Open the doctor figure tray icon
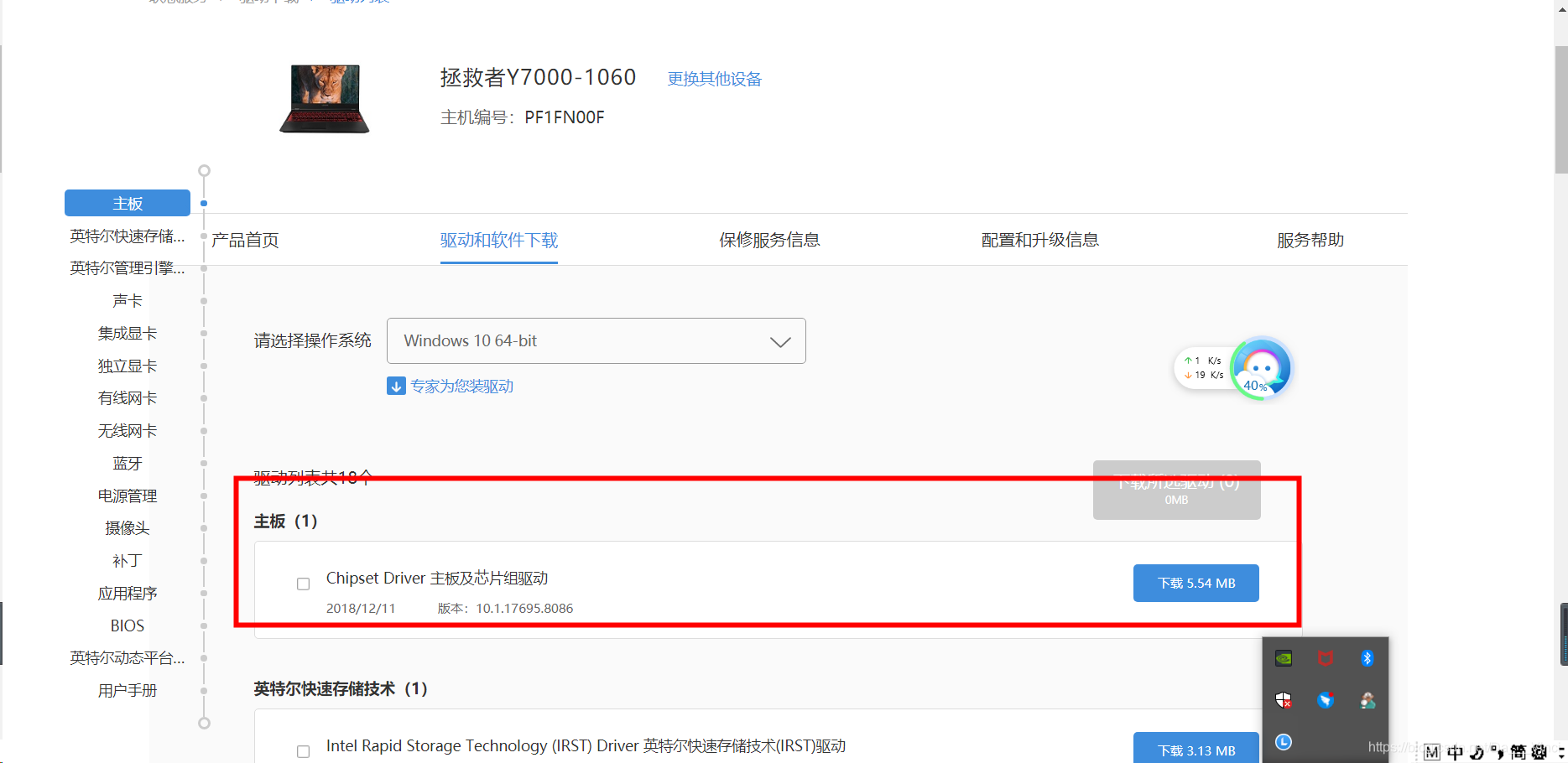The height and width of the screenshot is (763, 1568). [x=1367, y=700]
